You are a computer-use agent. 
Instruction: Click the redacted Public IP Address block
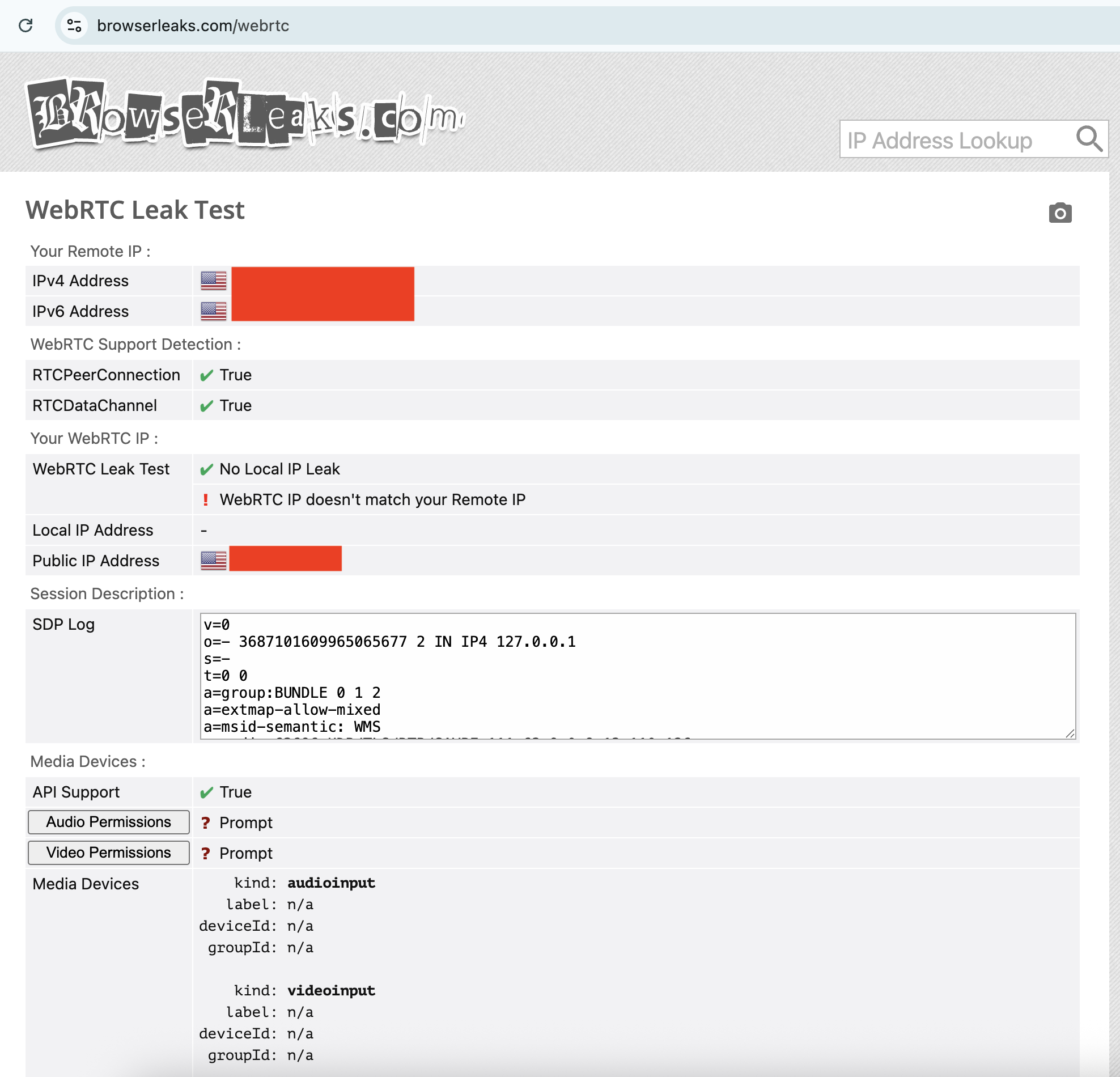coord(286,560)
